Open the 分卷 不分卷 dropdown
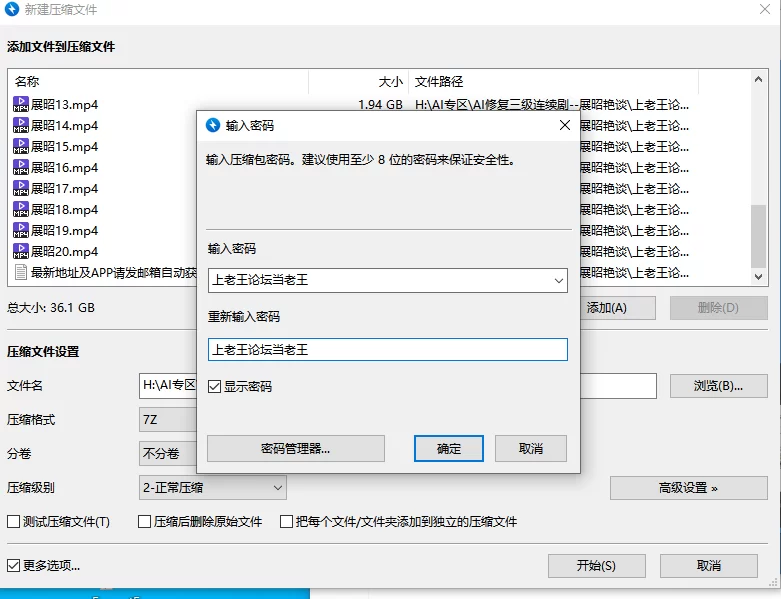This screenshot has height=599, width=781. (168, 453)
